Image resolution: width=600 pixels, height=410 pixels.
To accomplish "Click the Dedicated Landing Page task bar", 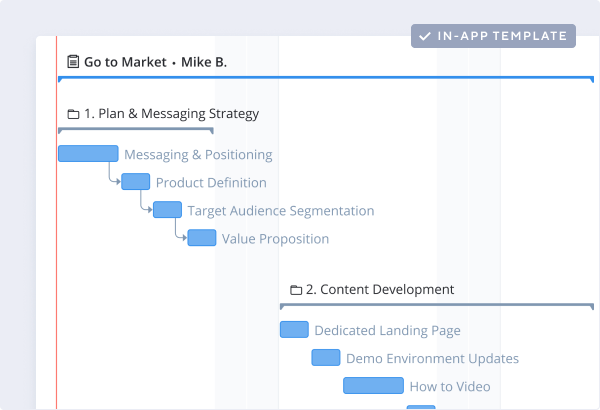I will (294, 330).
